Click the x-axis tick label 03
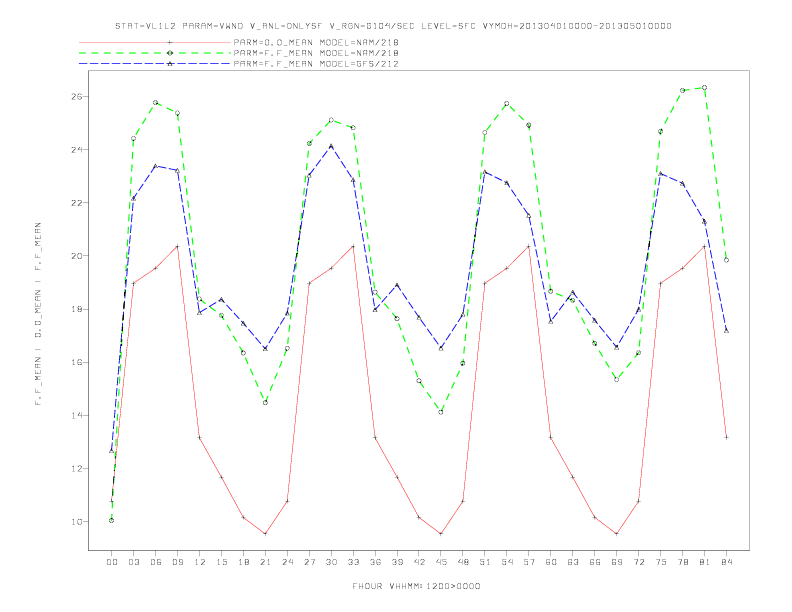This screenshot has height=612, width=792. point(133,562)
